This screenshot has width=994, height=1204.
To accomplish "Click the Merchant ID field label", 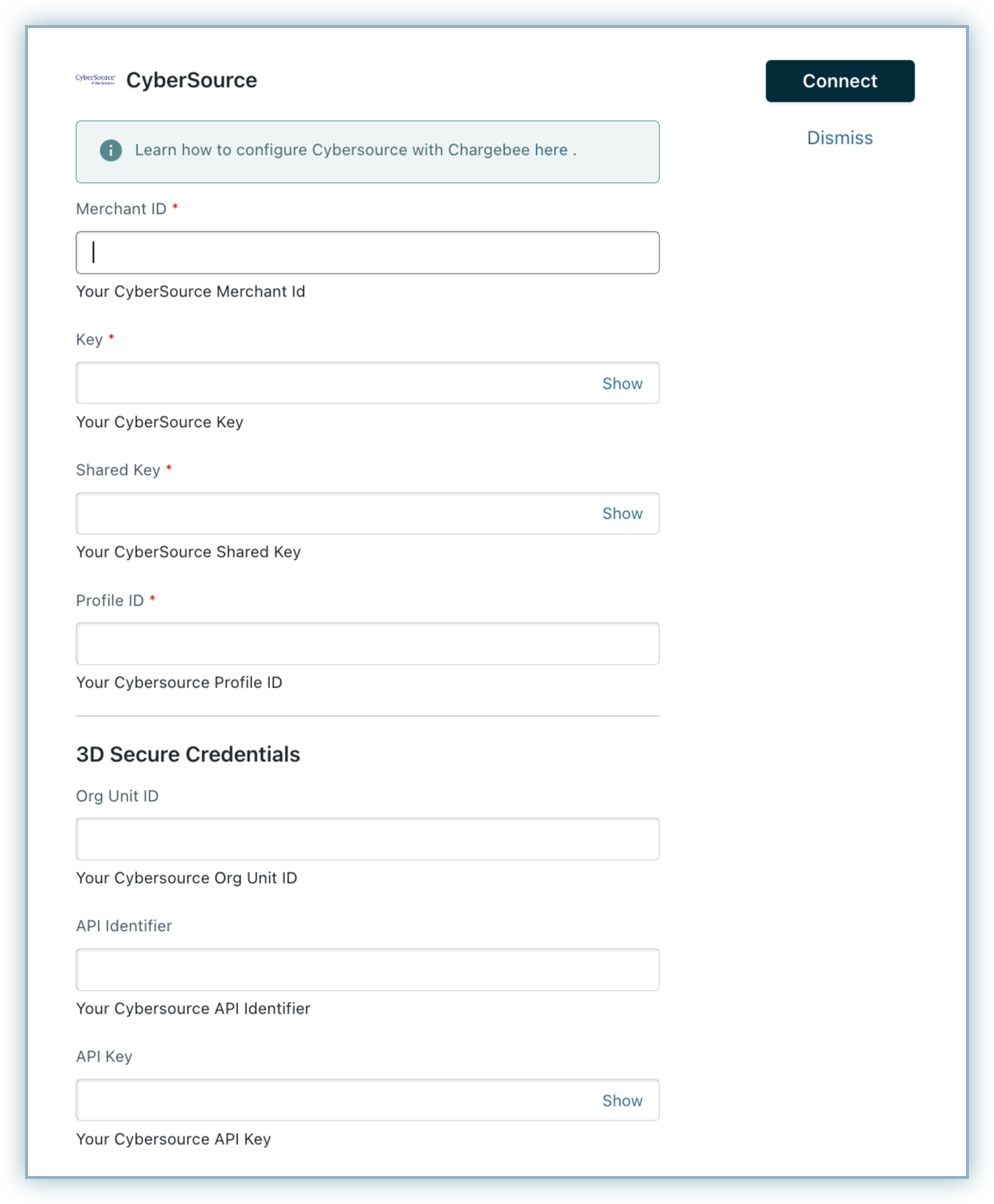I will tap(121, 210).
